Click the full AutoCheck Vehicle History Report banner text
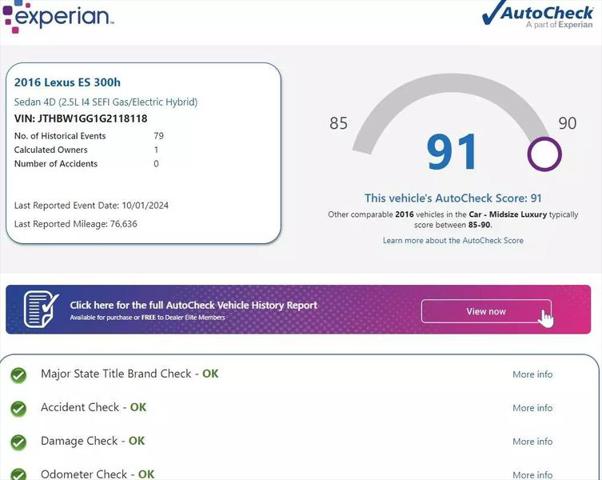602x480 pixels. click(x=194, y=305)
